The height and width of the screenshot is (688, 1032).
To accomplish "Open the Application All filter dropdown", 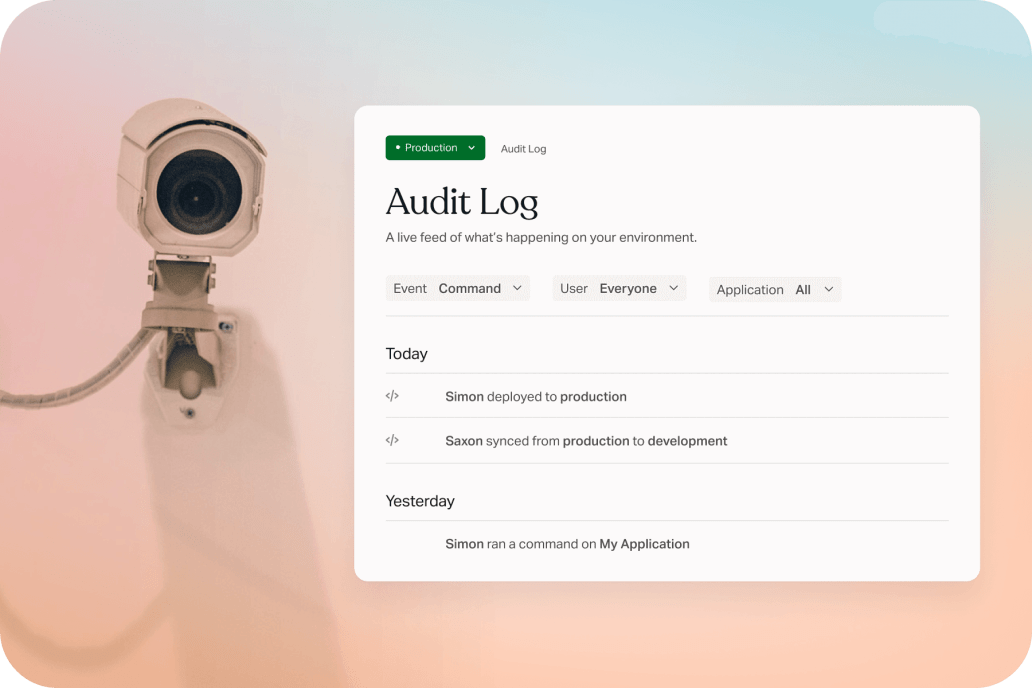I will (x=775, y=290).
